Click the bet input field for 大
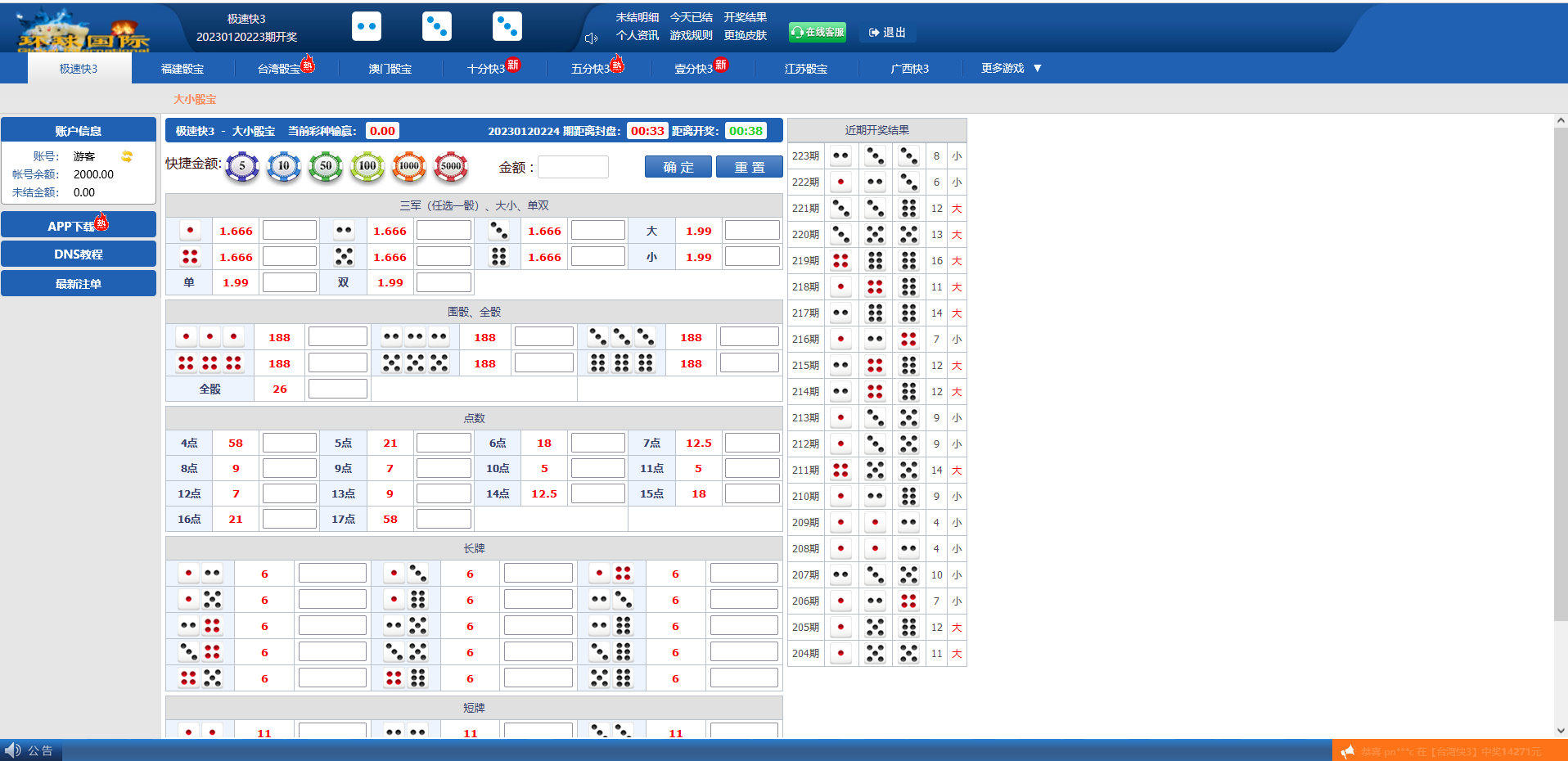1568x761 pixels. (751, 231)
